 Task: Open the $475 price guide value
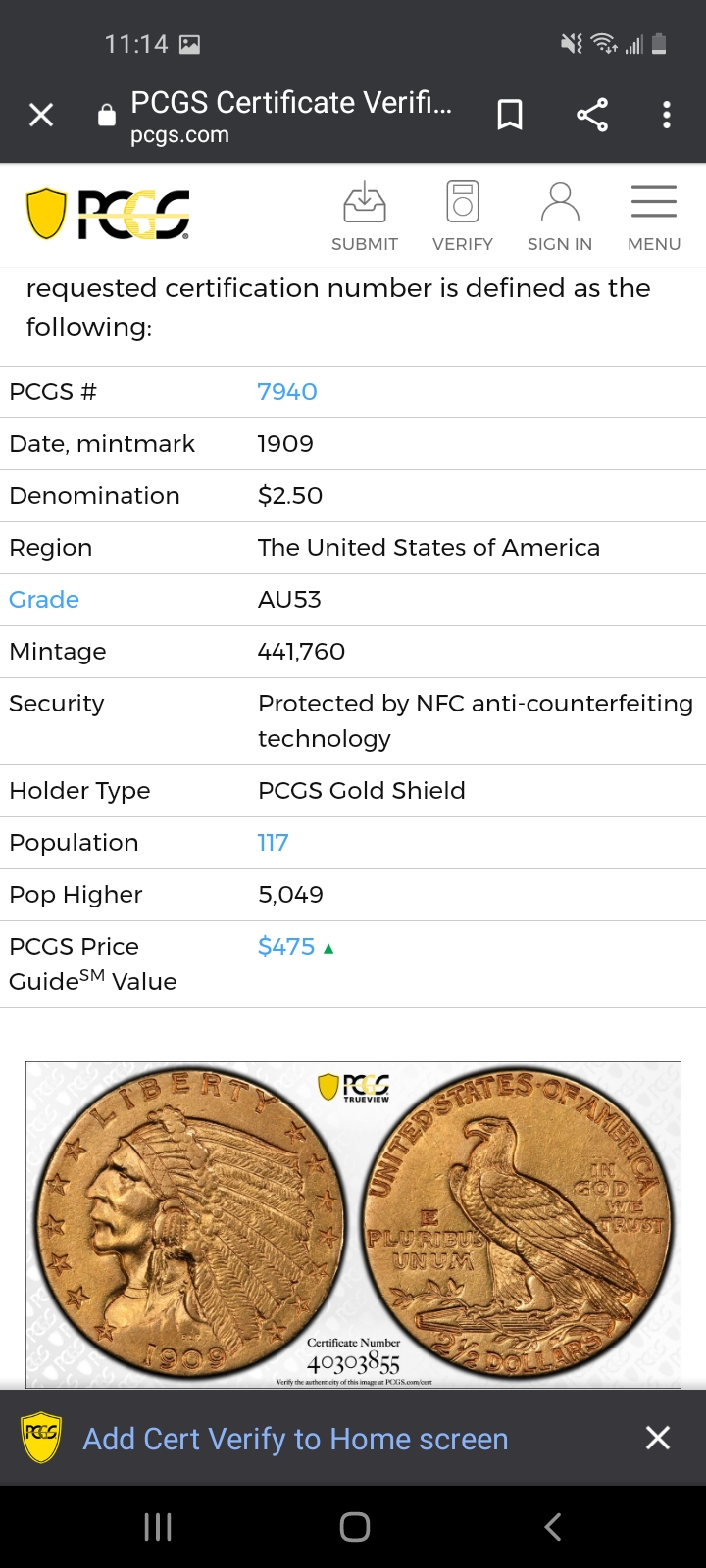click(286, 947)
